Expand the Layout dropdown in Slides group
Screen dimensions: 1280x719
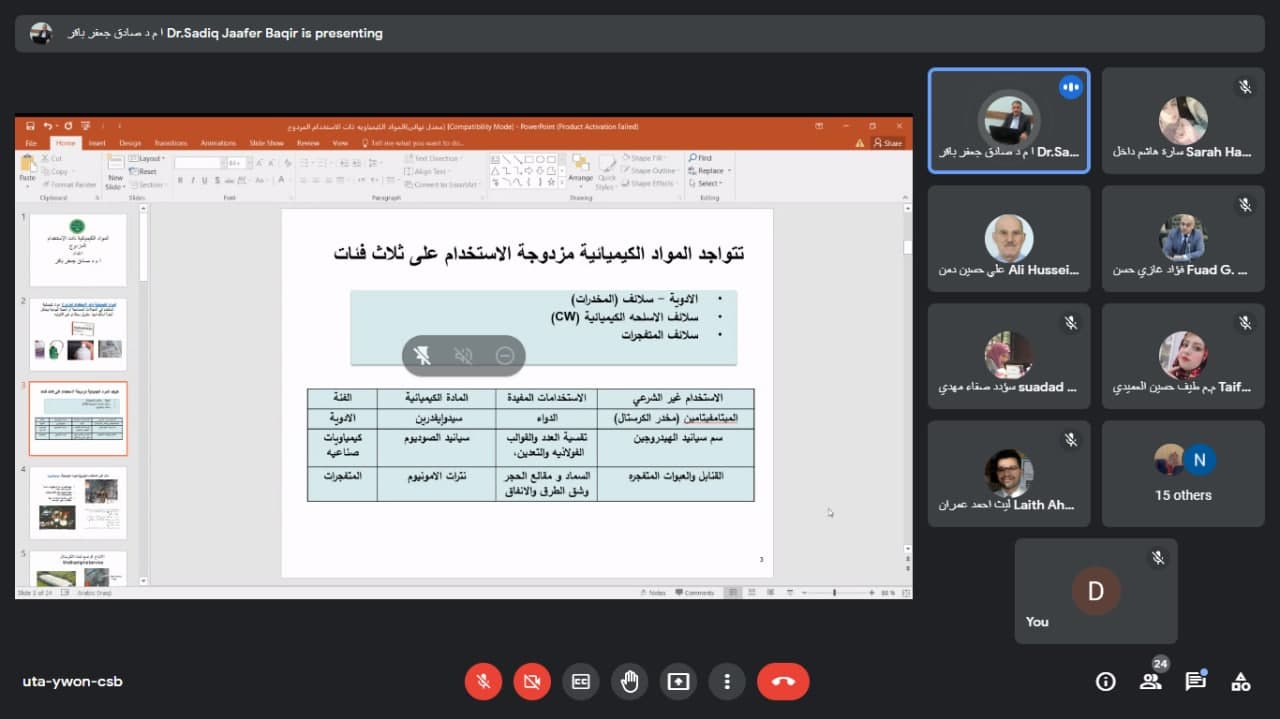151,158
